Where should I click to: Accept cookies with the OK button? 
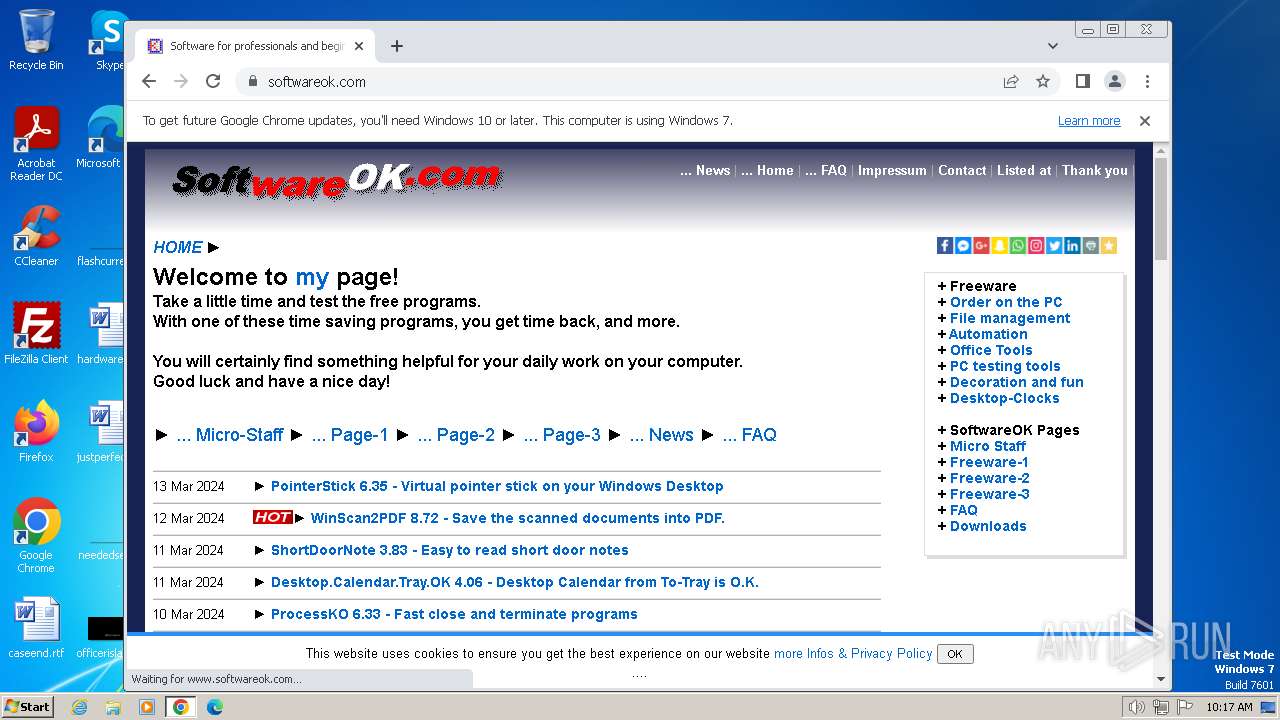[955, 654]
